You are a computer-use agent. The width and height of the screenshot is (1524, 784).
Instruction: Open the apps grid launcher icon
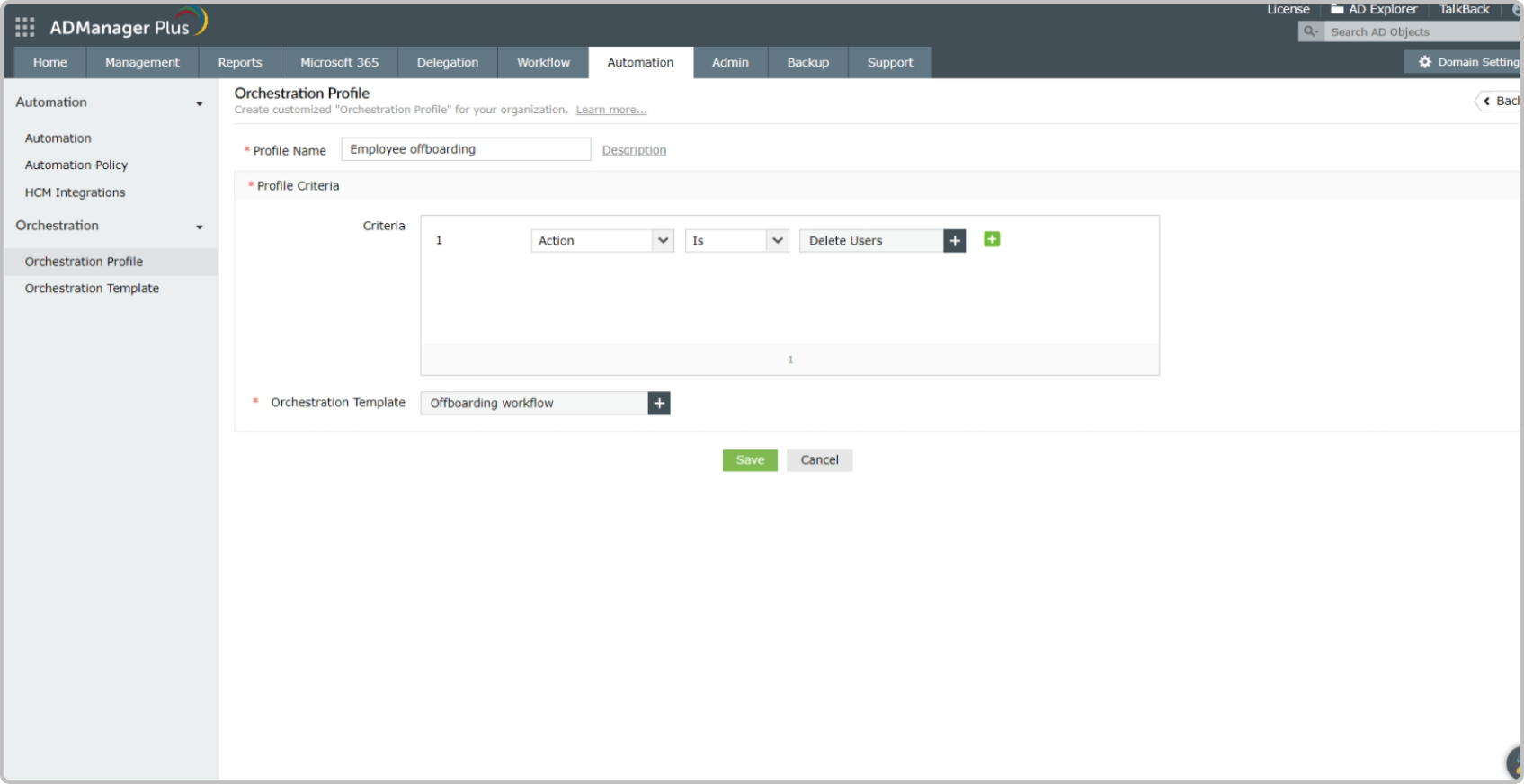pos(25,27)
